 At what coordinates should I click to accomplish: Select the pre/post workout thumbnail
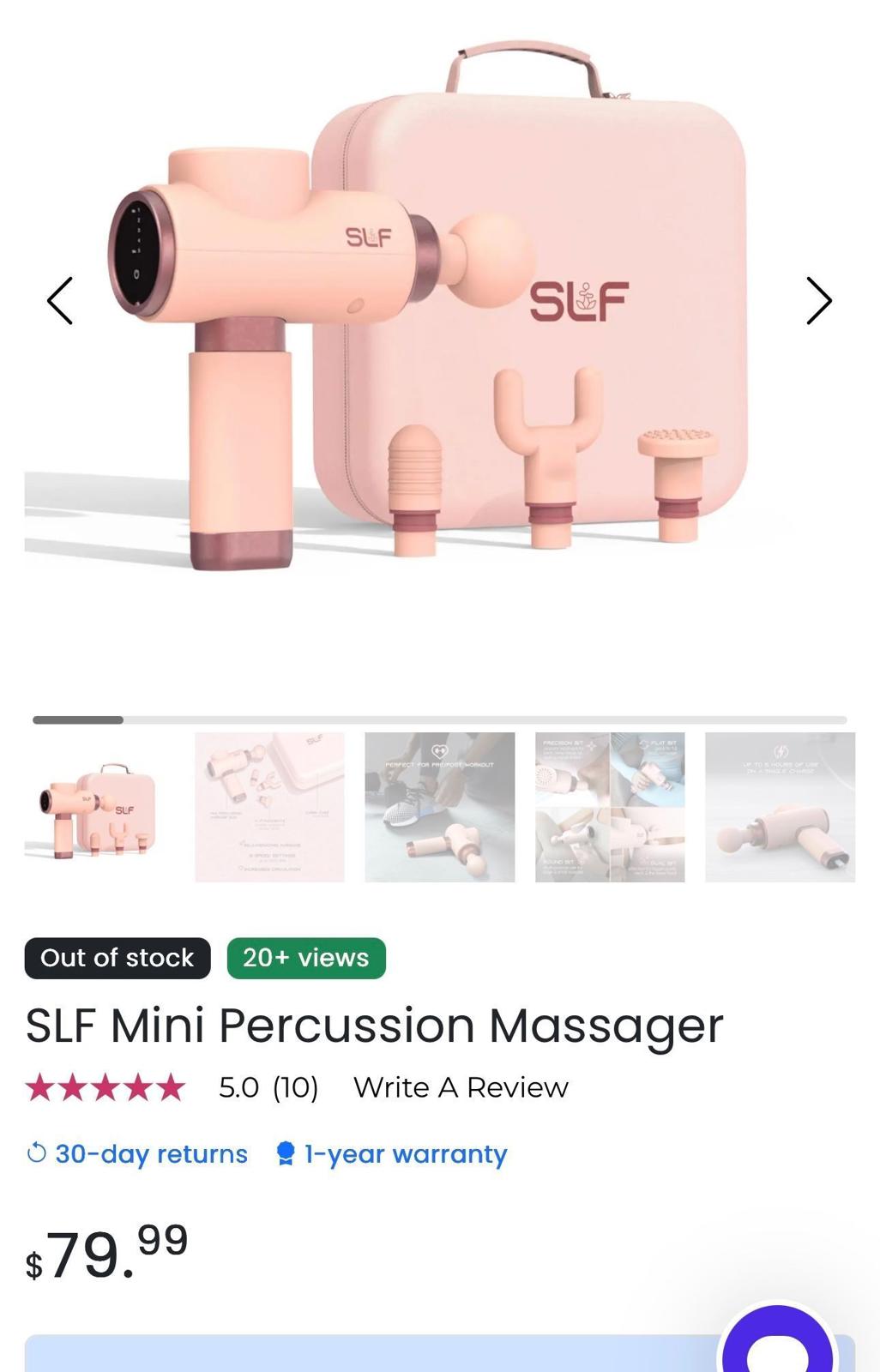point(440,807)
